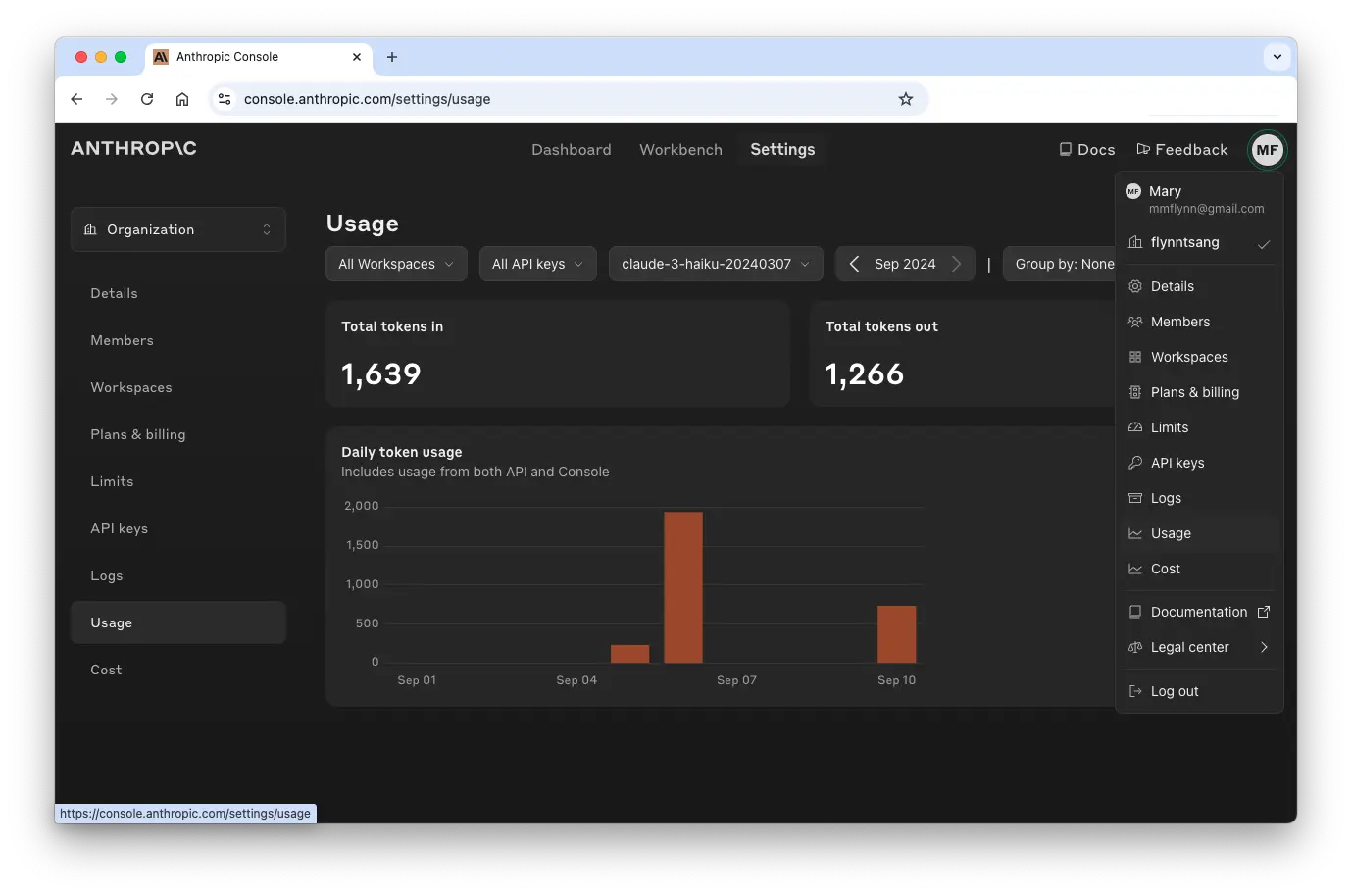
Task: Click the browser back arrow
Action: pos(76,99)
